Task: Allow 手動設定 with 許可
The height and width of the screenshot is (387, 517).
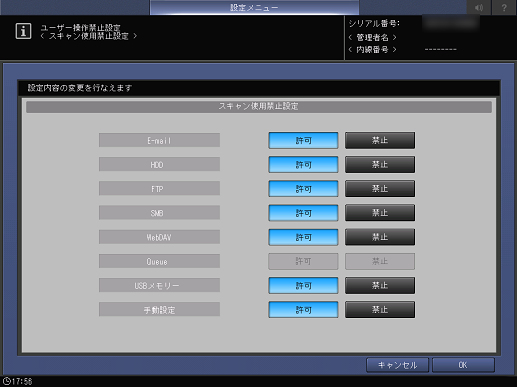Action: click(x=303, y=310)
